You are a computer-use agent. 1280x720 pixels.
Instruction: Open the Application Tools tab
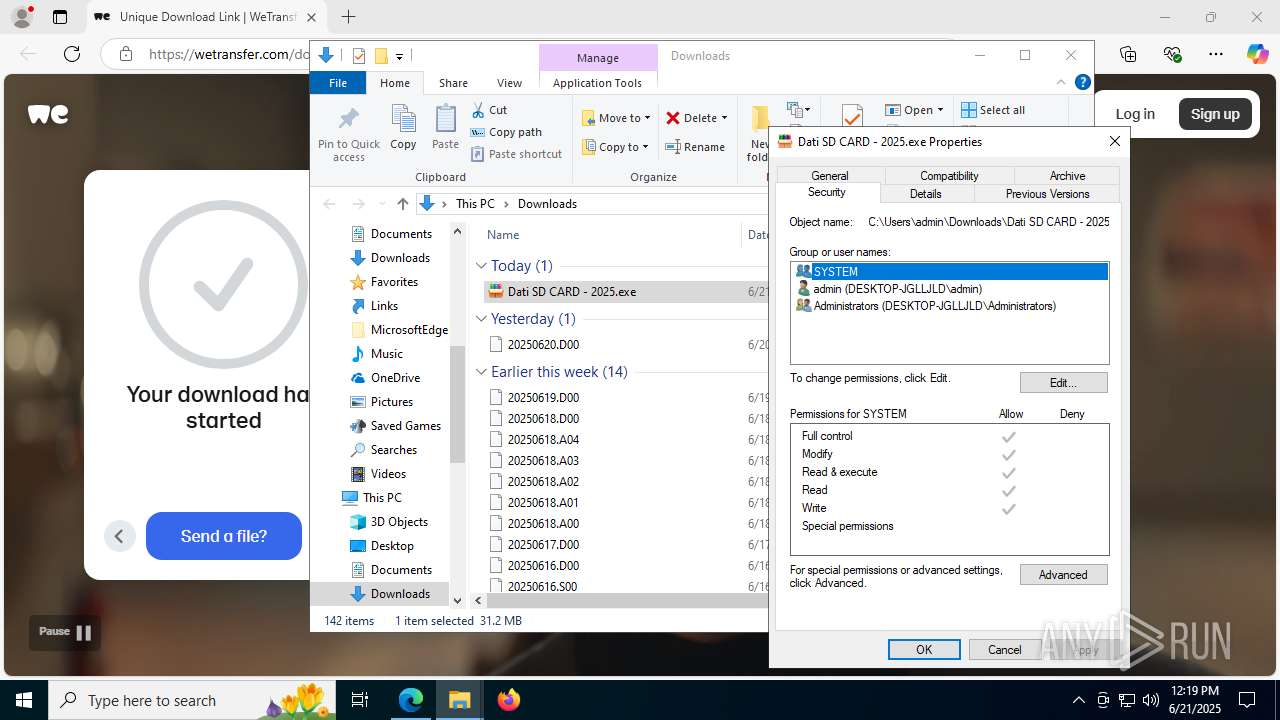click(x=597, y=83)
